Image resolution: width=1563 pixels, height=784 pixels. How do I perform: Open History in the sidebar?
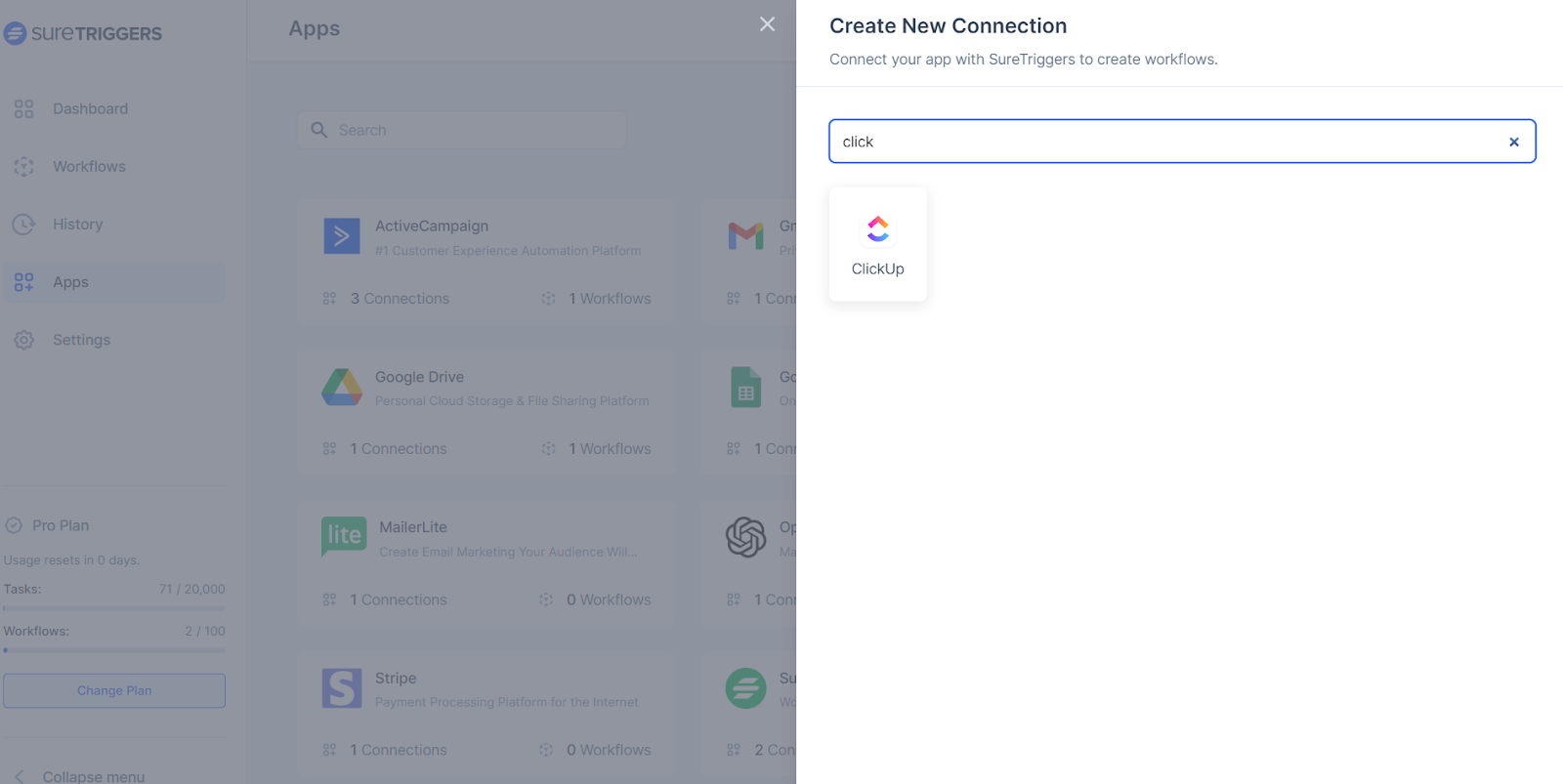[x=114, y=224]
